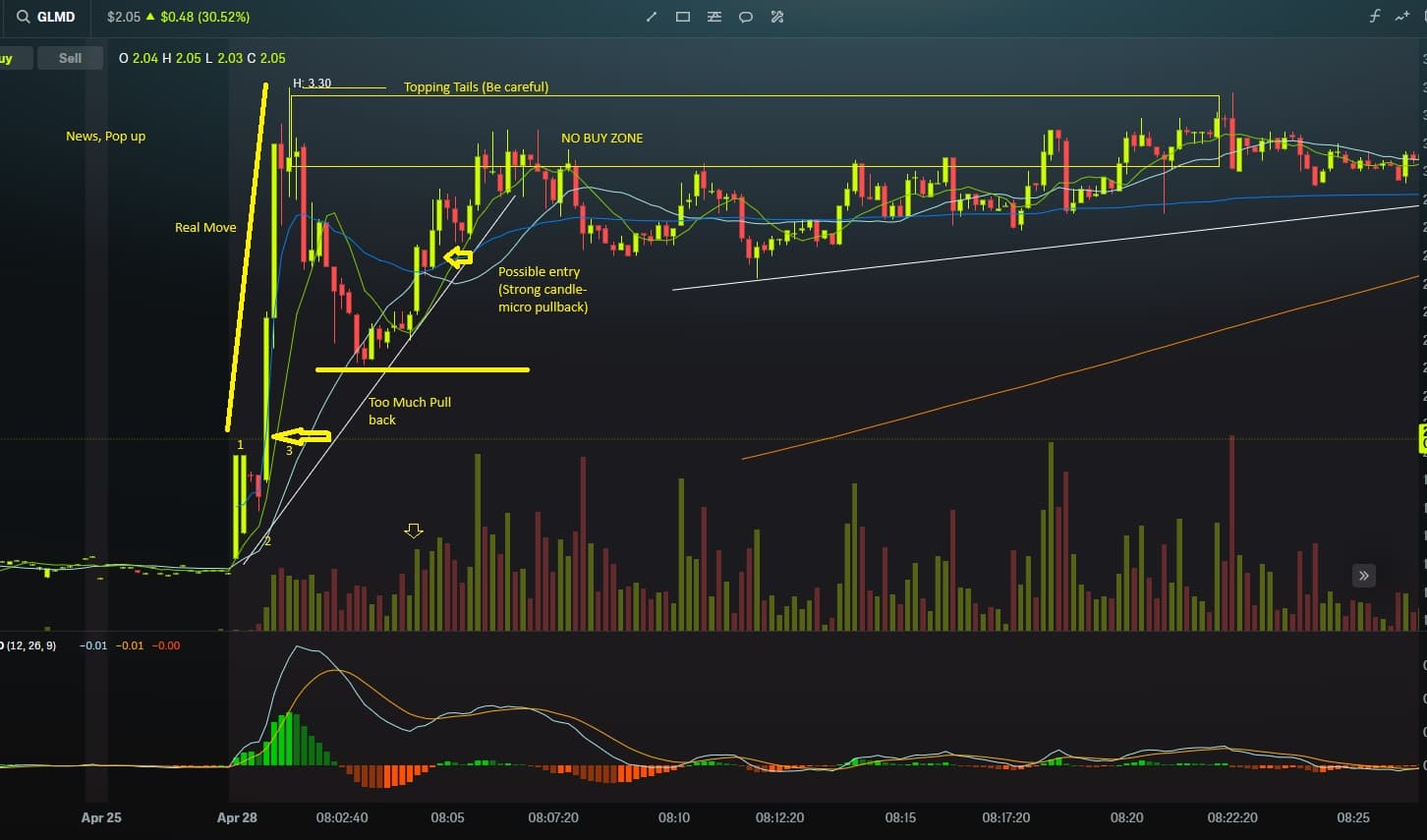Image resolution: width=1427 pixels, height=840 pixels.
Task: Select the trend line drawing tool
Action: [x=651, y=17]
